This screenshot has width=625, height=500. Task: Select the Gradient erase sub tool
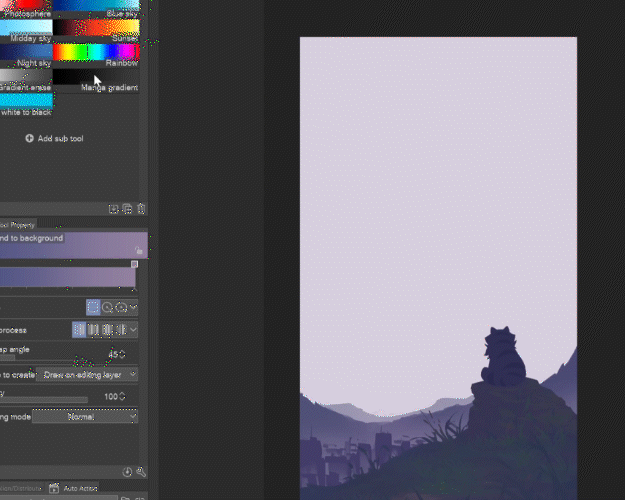click(x=26, y=81)
